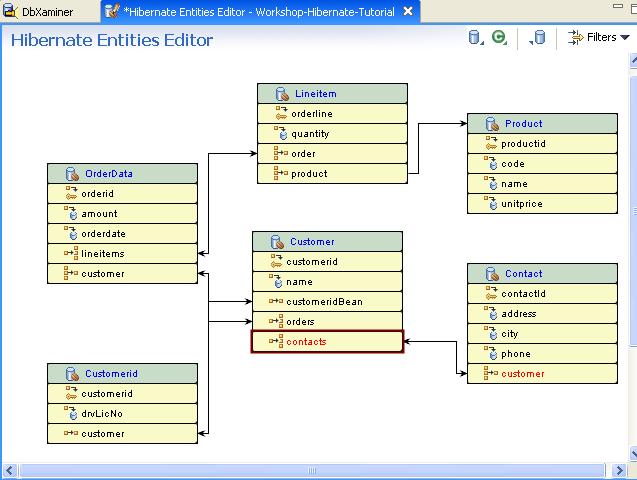Click the collection icon beside contacts

point(276,341)
